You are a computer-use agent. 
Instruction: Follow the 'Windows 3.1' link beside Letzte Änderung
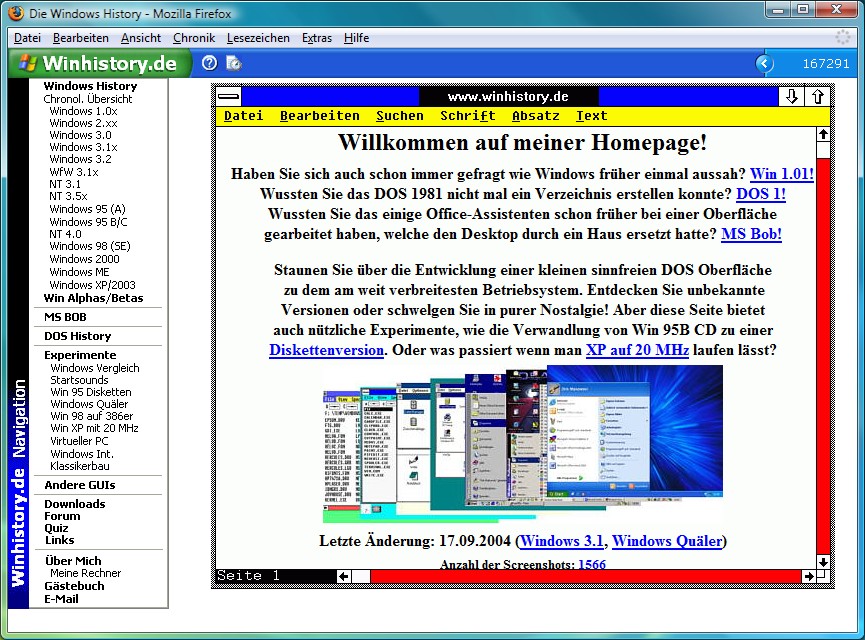coord(562,541)
